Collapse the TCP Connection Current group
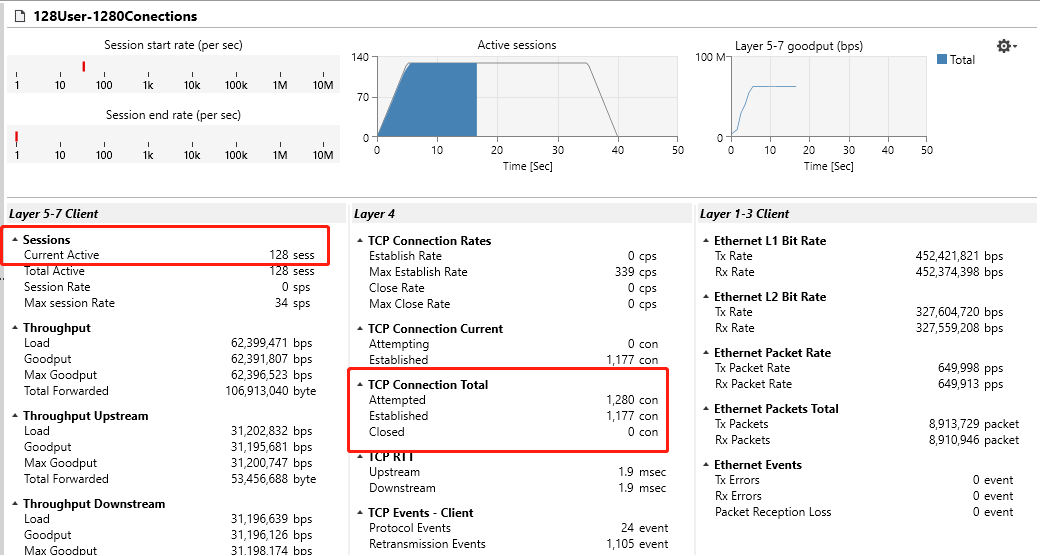 (360, 329)
